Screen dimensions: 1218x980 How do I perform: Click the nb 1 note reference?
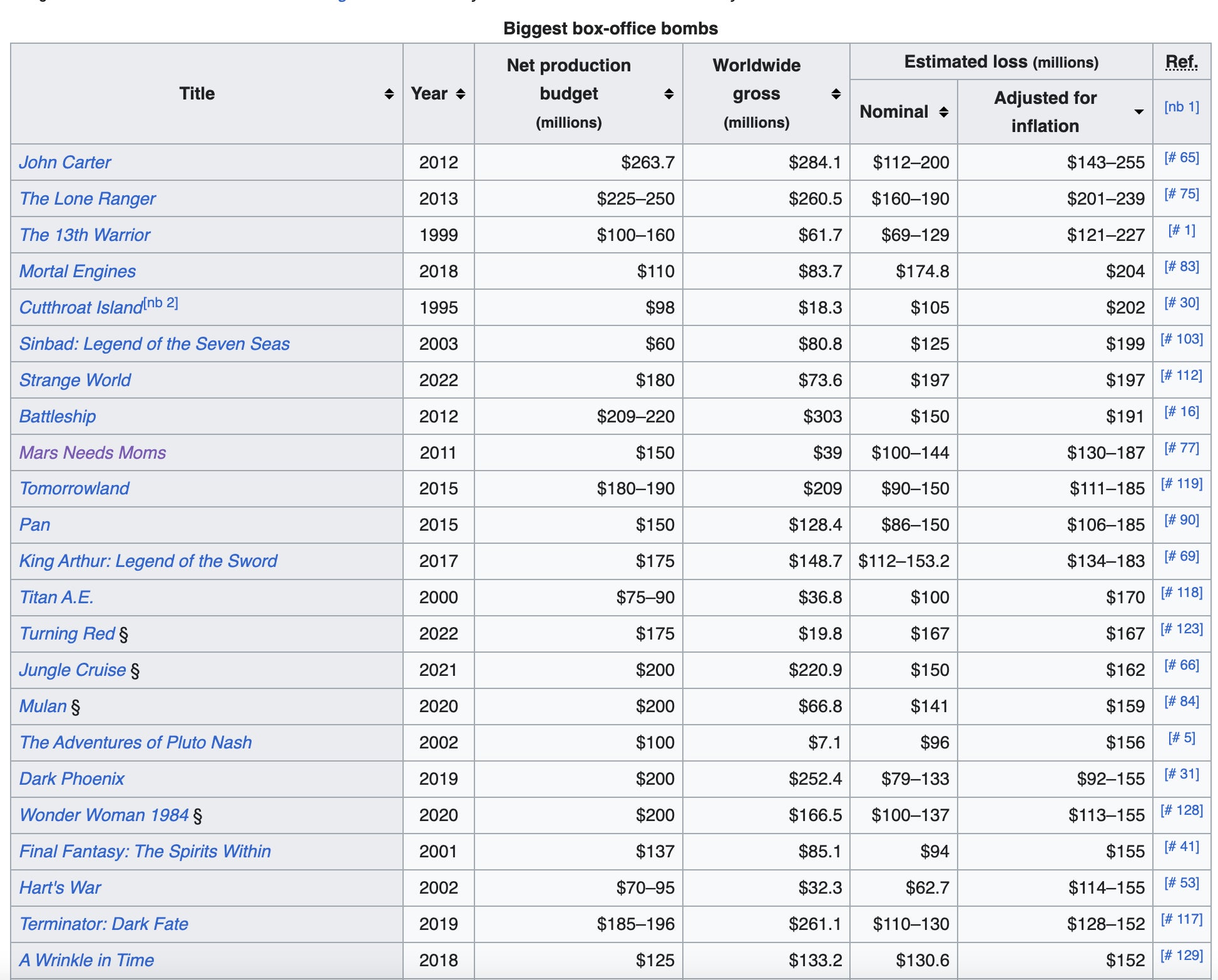click(x=1181, y=107)
